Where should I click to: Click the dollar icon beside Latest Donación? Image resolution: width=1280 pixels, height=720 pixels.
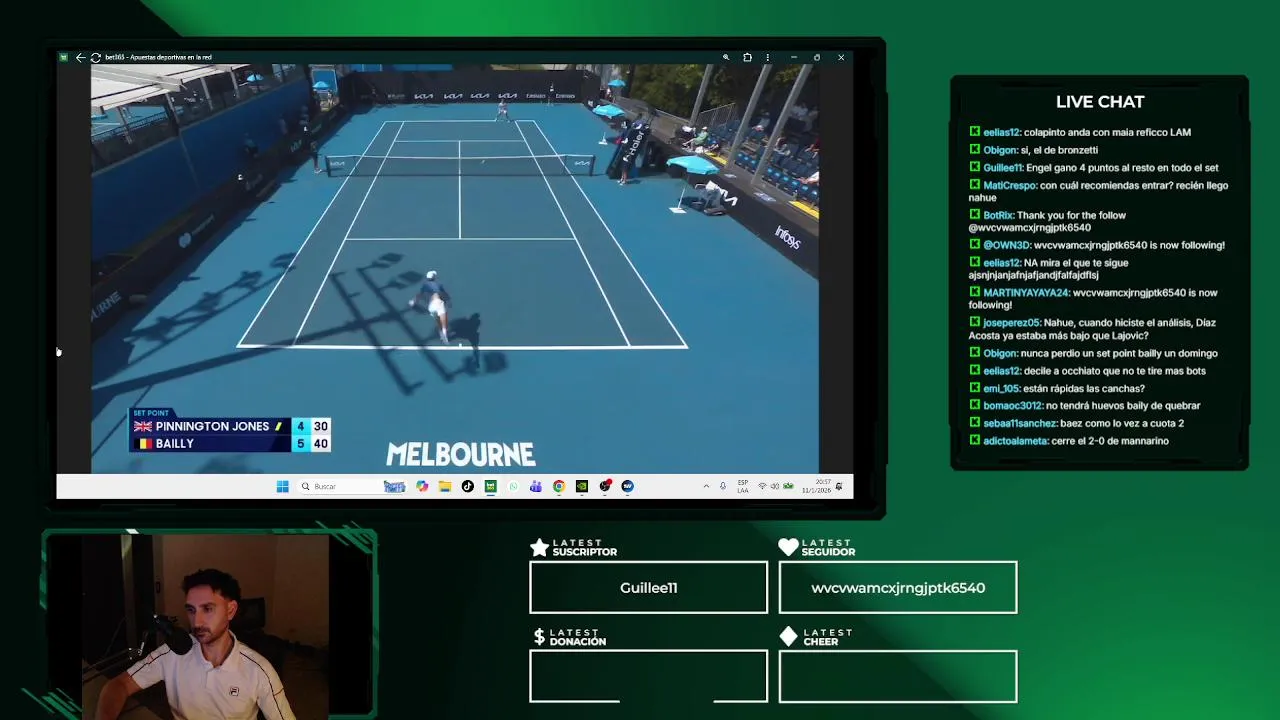(539, 636)
